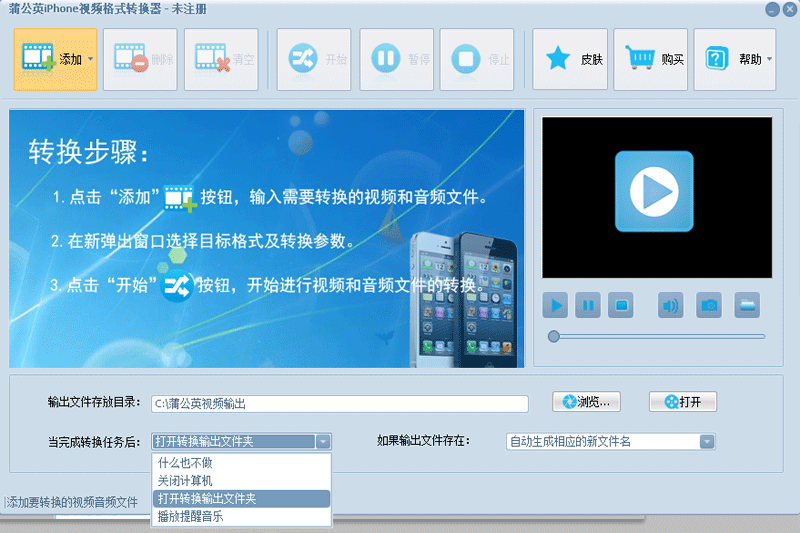Select 关闭计算机 from the dropdown list

pos(241,480)
